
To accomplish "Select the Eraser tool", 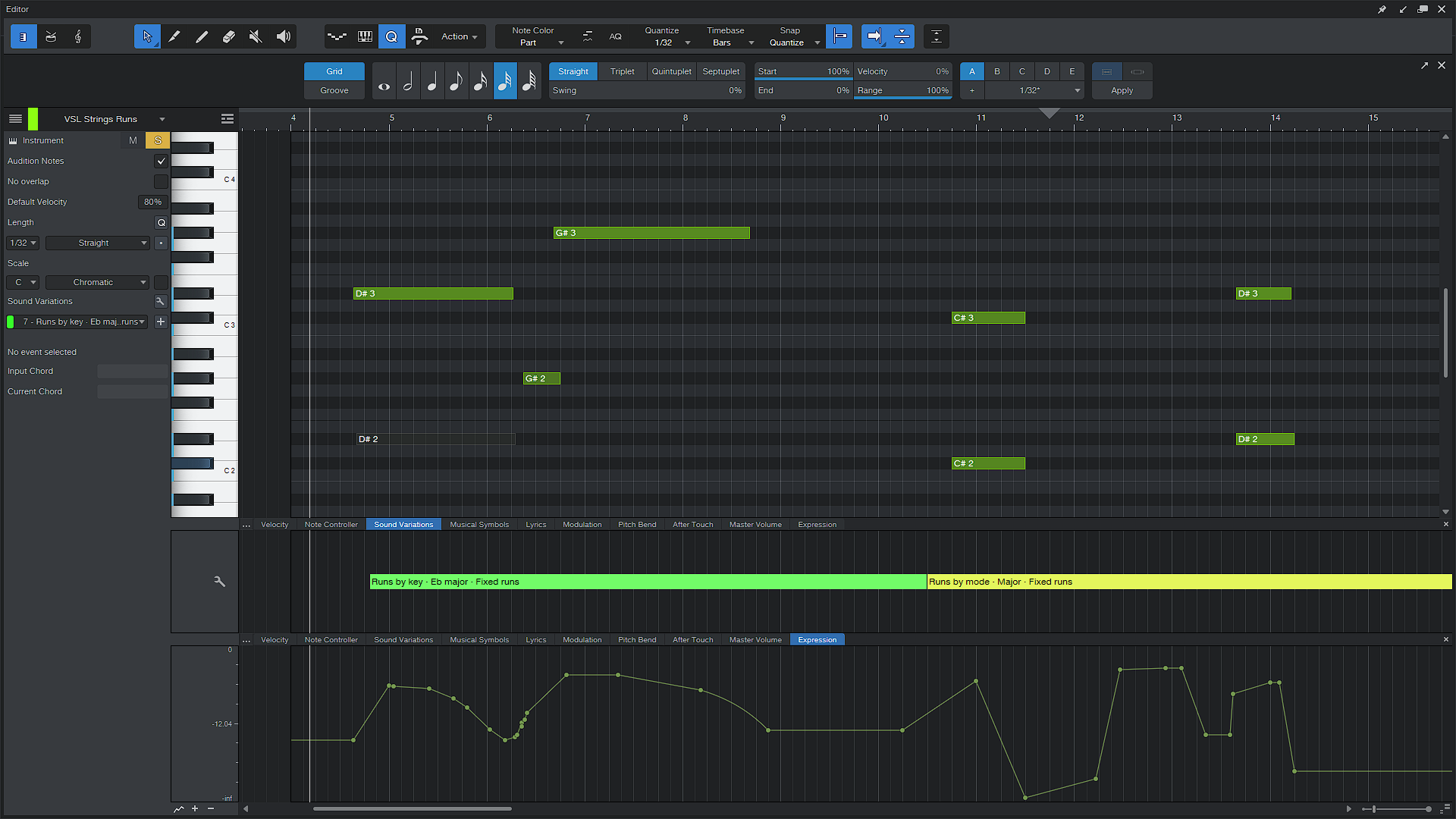I will tap(228, 36).
